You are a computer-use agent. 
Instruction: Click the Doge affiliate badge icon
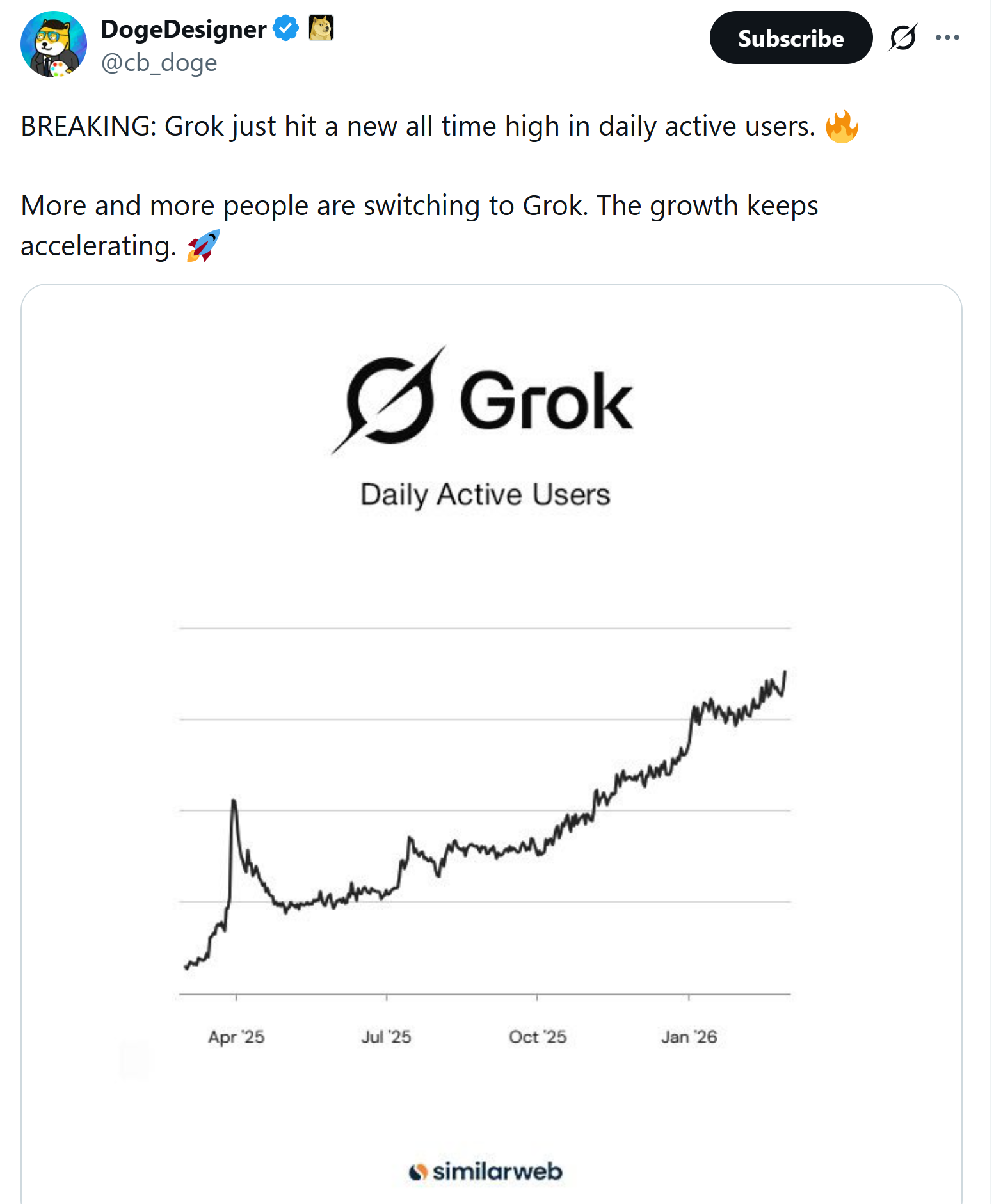[x=321, y=28]
